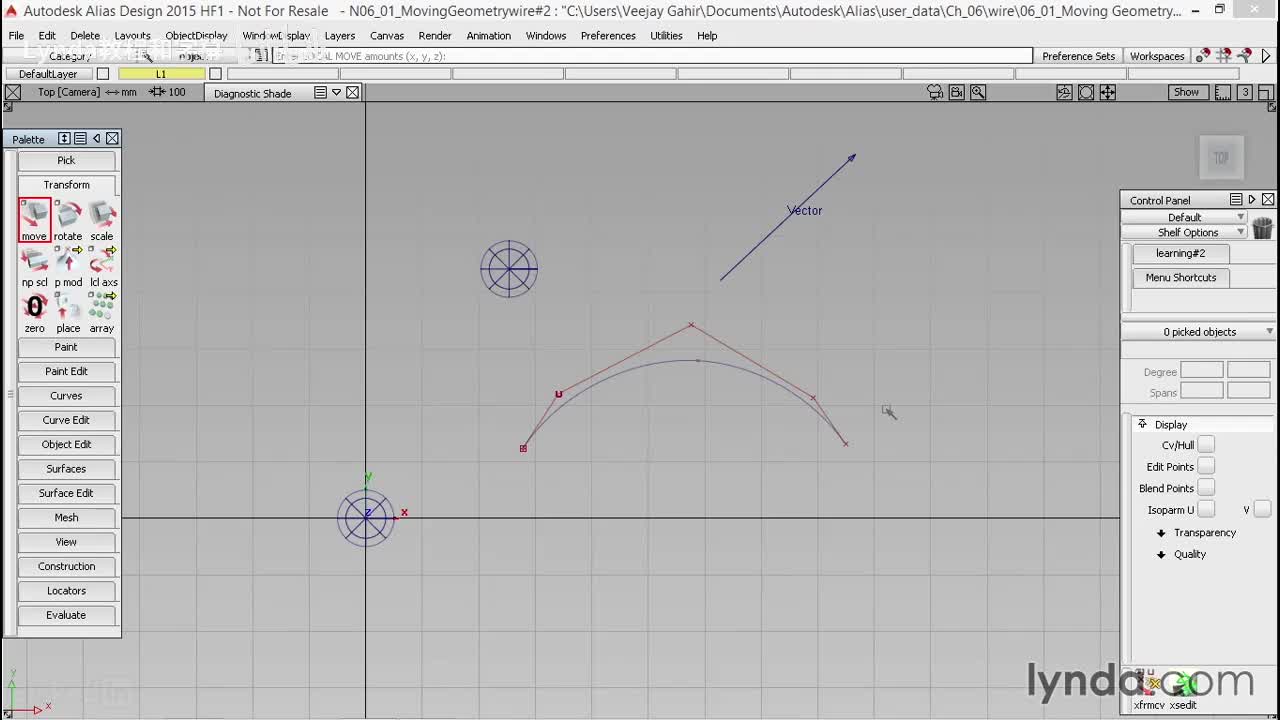Collapse the Display section
This screenshot has width=1280, height=720.
click(1142, 424)
